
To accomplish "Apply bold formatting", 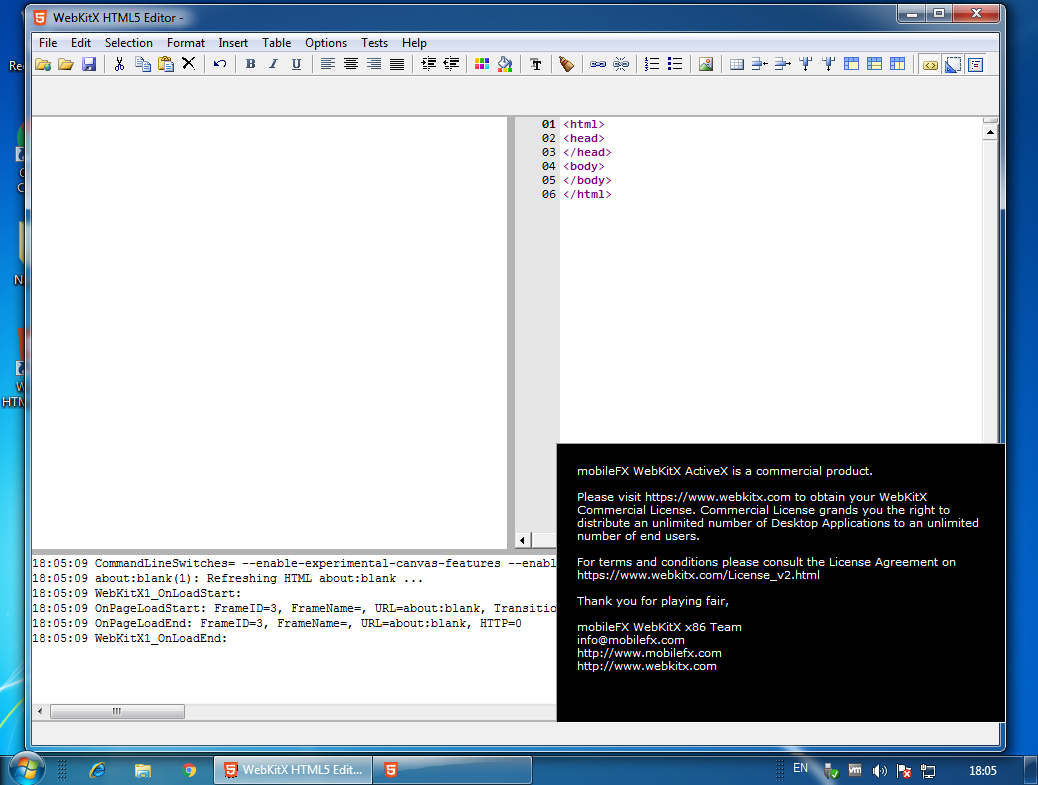I will click(x=250, y=64).
